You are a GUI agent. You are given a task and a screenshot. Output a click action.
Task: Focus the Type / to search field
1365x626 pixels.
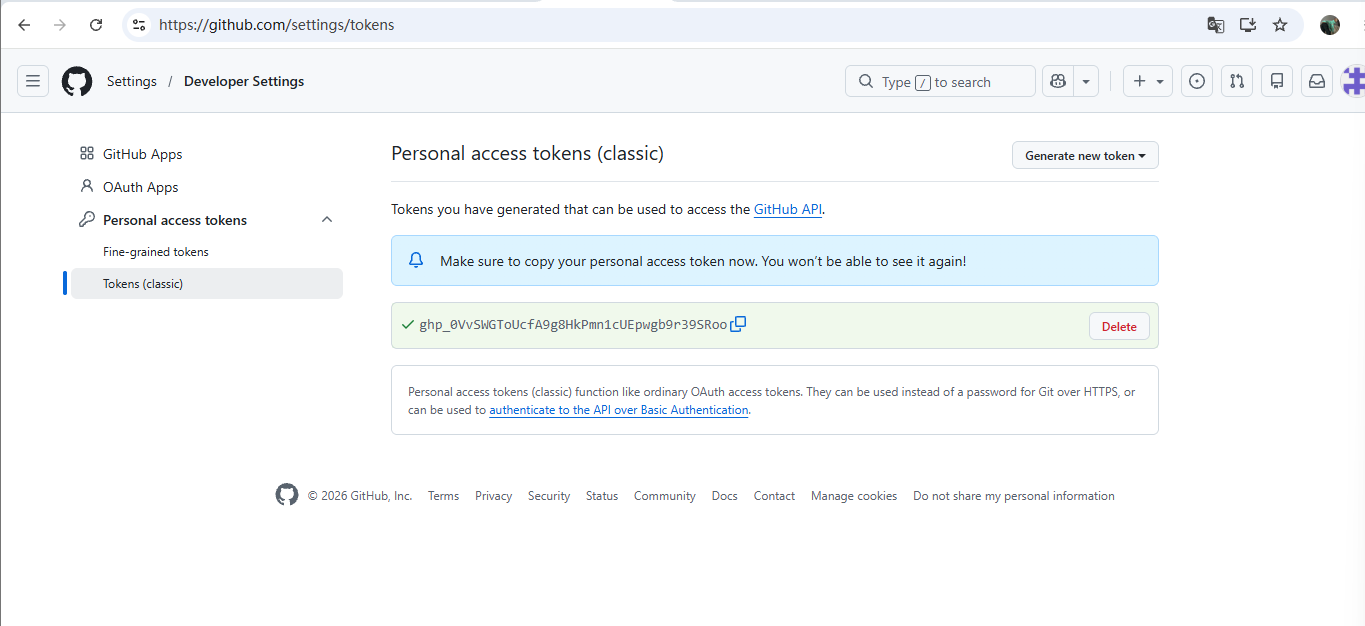[x=940, y=81]
